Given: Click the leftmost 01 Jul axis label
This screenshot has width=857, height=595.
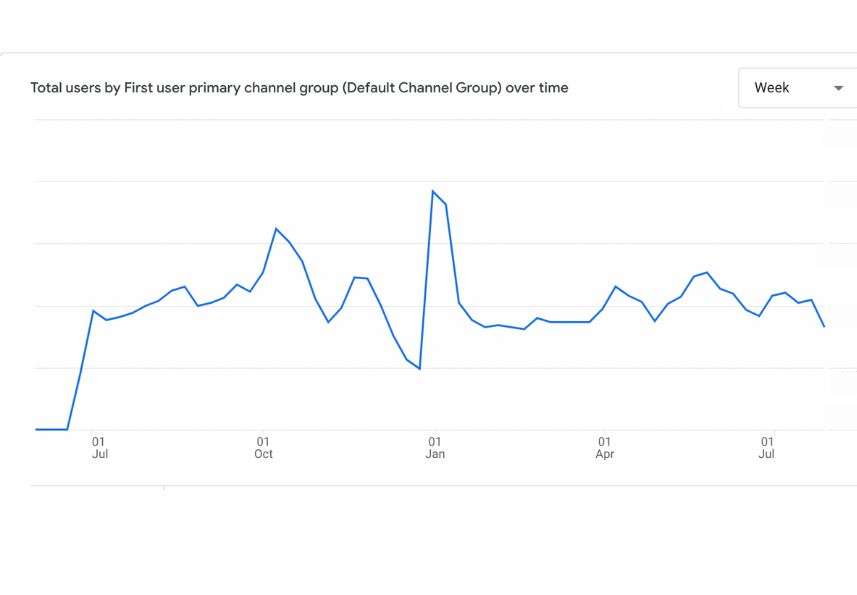Looking at the screenshot, I should (x=99, y=447).
